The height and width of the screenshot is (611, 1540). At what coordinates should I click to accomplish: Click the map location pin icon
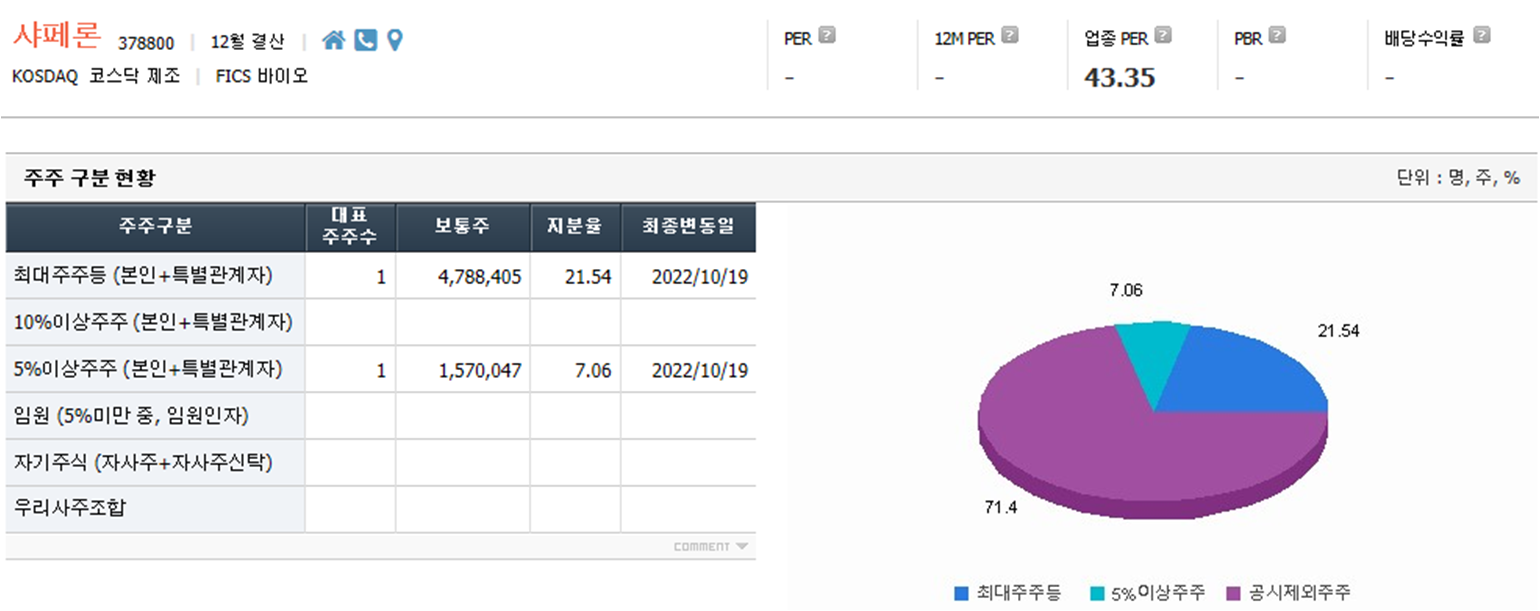pyautogui.click(x=395, y=40)
